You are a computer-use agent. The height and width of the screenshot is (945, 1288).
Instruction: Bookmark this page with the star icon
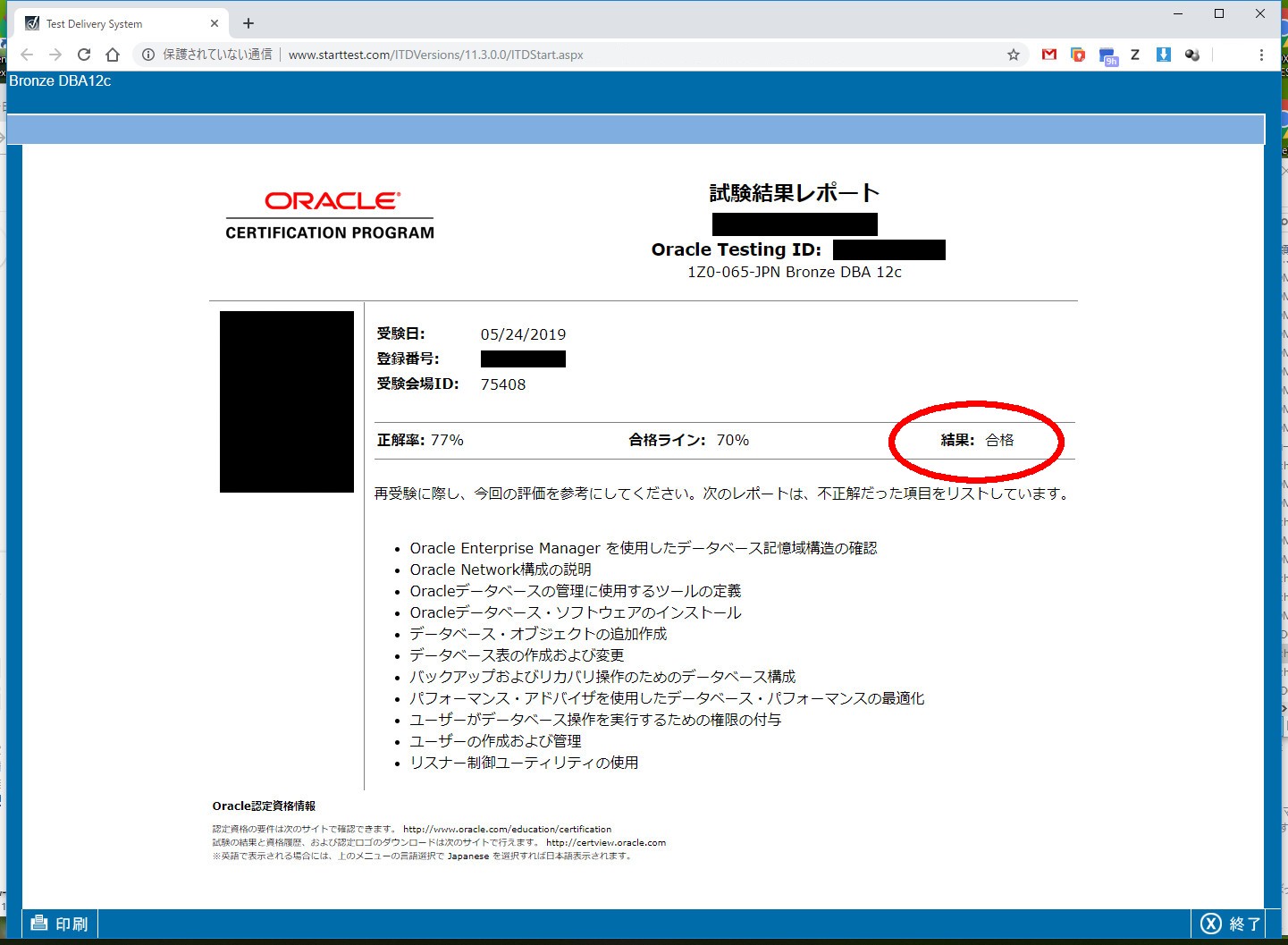(x=1014, y=55)
